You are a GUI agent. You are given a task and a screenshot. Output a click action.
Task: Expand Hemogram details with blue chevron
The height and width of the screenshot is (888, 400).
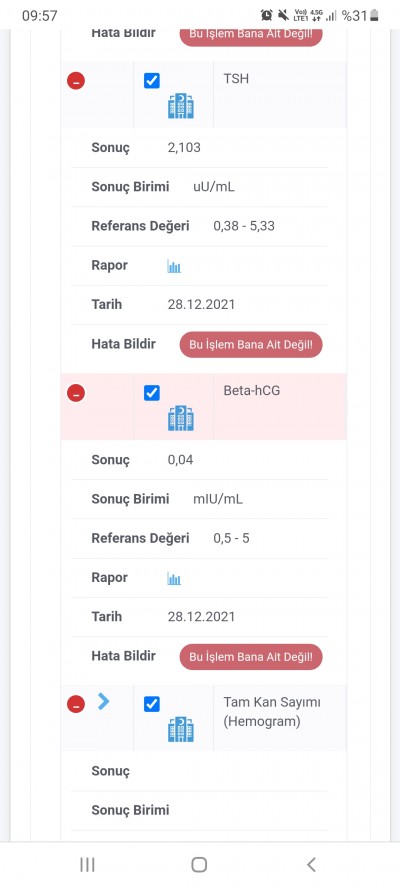coord(103,701)
